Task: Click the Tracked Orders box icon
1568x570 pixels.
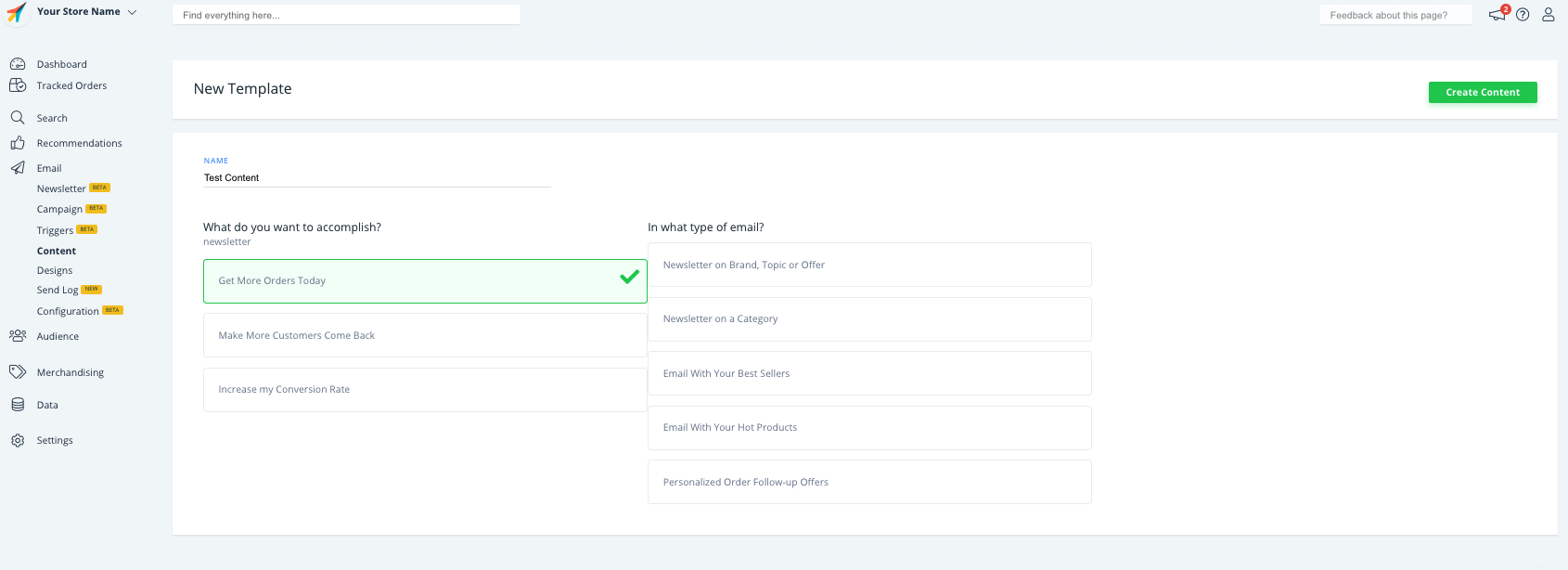Action: point(18,85)
